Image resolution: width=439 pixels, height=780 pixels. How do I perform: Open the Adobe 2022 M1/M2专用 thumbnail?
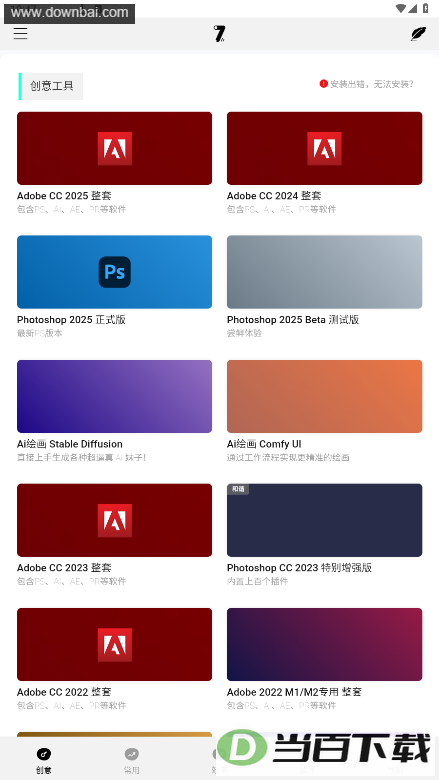325,644
